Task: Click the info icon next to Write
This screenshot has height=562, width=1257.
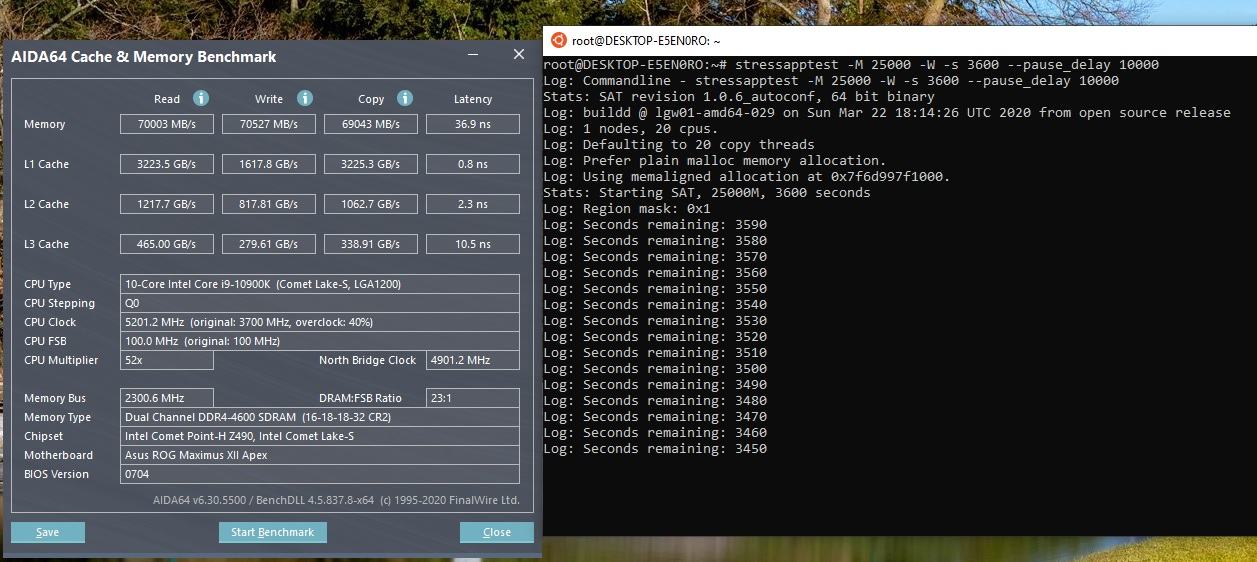Action: coord(305,98)
